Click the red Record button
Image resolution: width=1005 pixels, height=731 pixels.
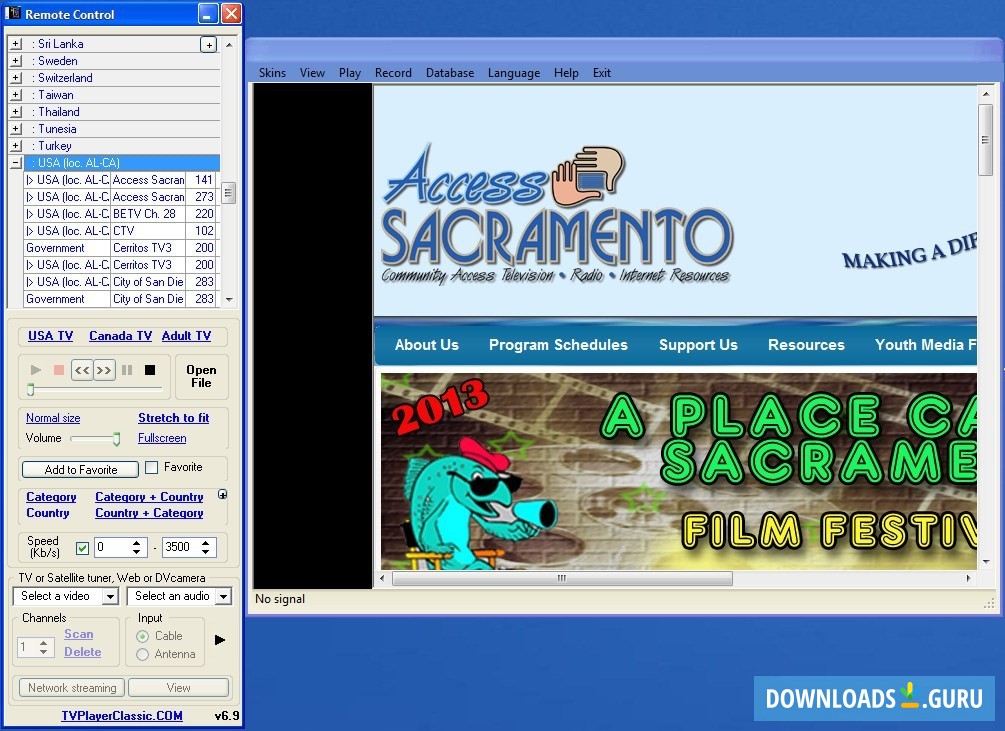[x=58, y=370]
